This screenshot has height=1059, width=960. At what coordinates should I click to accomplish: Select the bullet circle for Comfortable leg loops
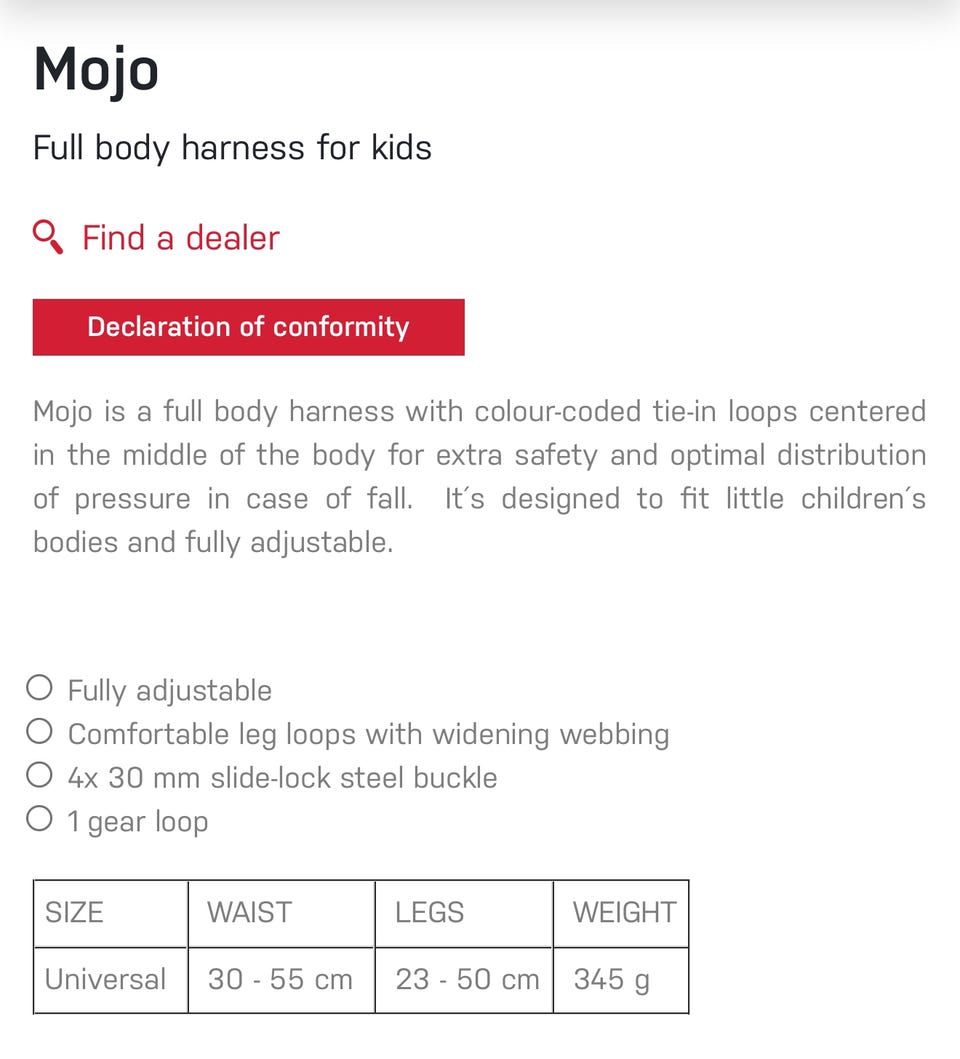pos(39,732)
